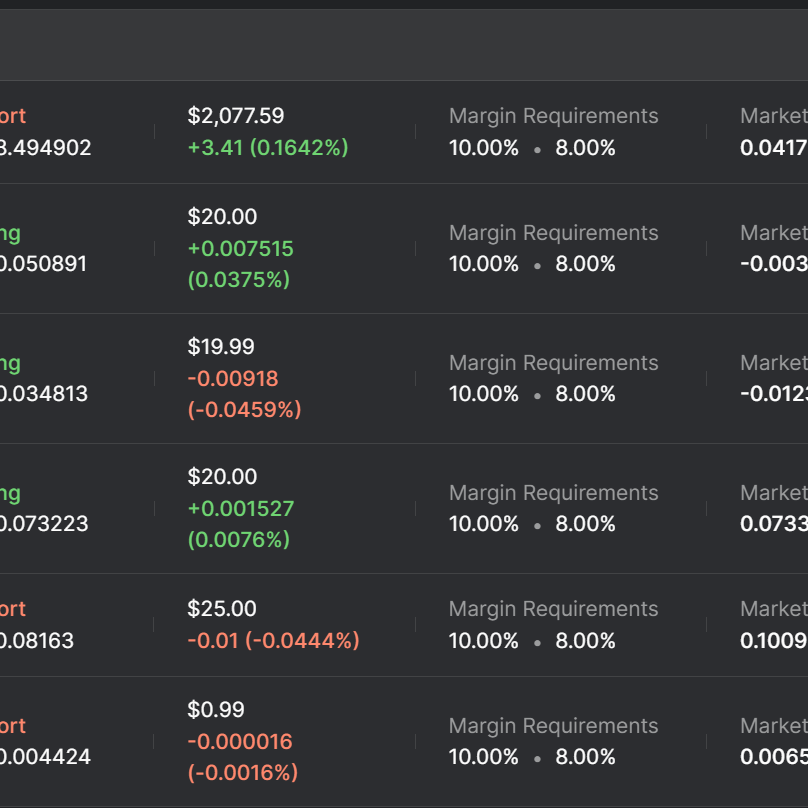The width and height of the screenshot is (808, 808).
Task: Click the position size ending 3.494902
Action: [x=45, y=148]
